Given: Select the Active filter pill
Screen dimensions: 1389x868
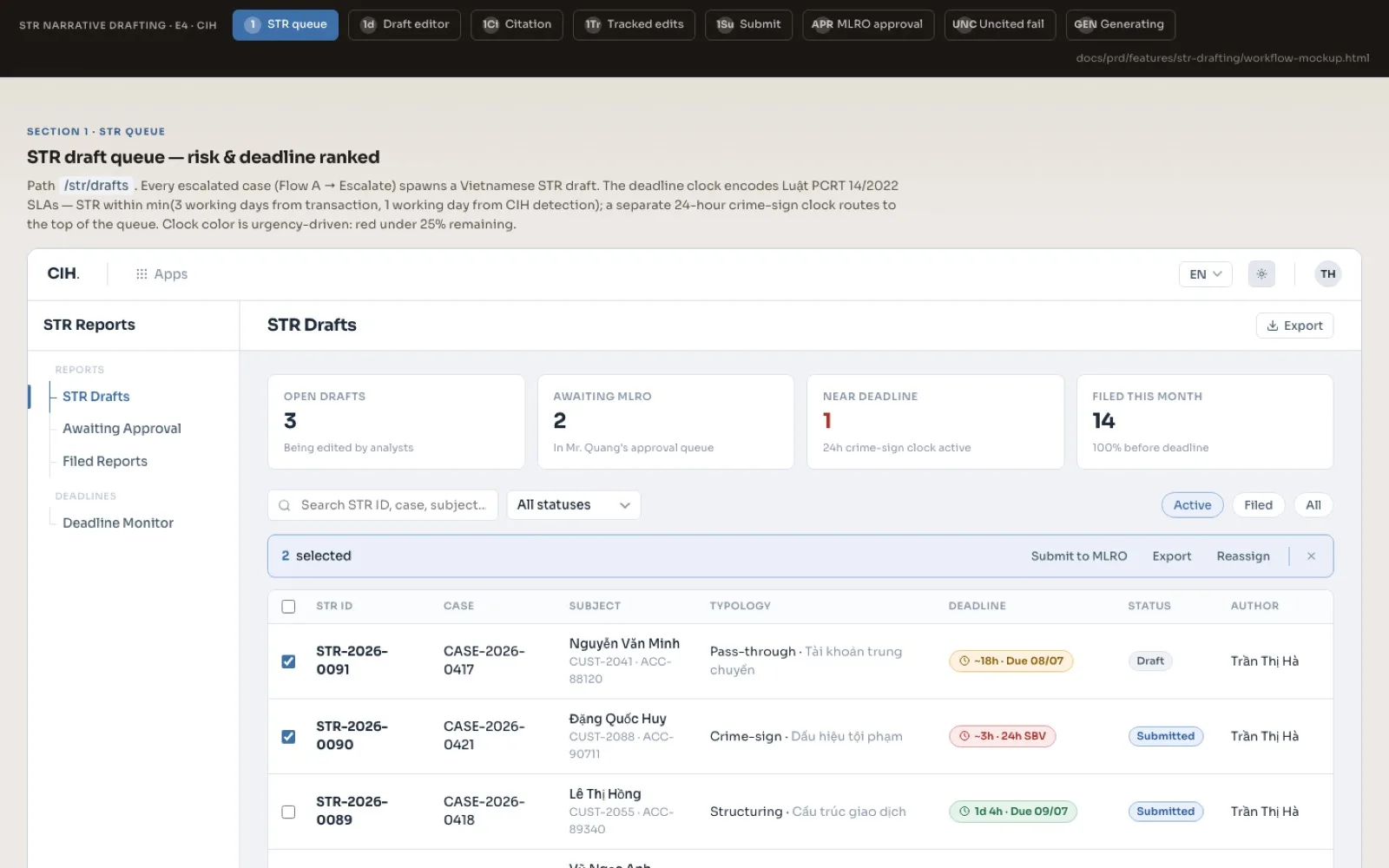Looking at the screenshot, I should click(1192, 505).
